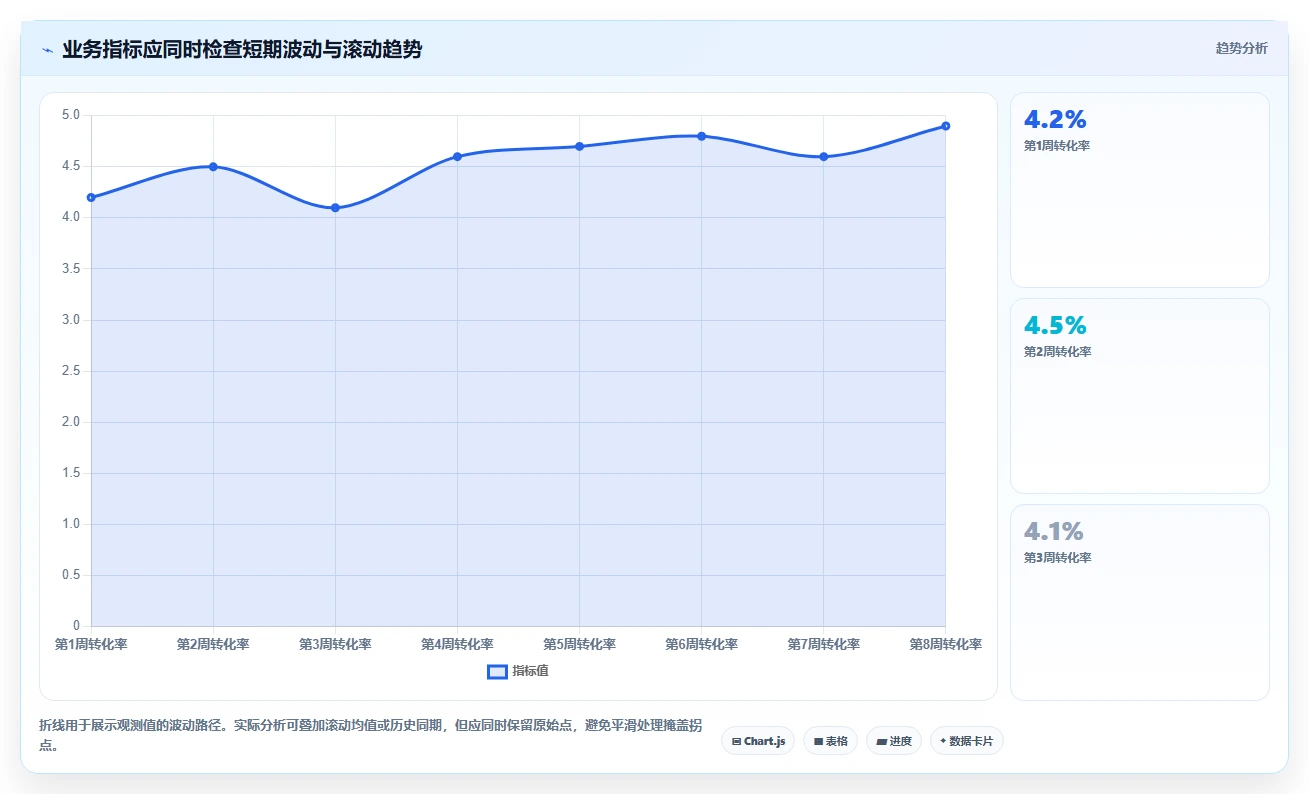Click the 第5周转化率 data point on the line
Screen dimensions: 1309x794
[579, 146]
